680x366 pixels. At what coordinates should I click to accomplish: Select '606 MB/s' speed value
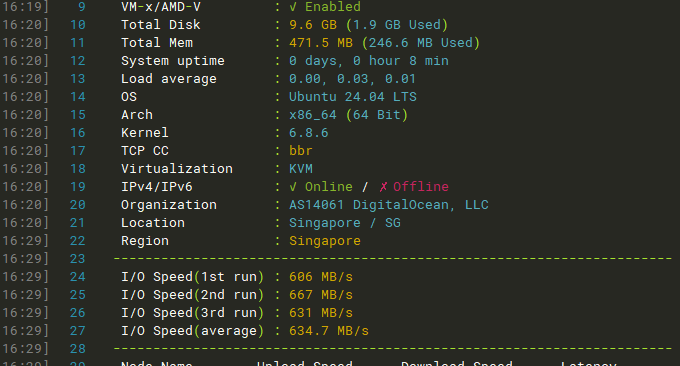click(x=321, y=277)
